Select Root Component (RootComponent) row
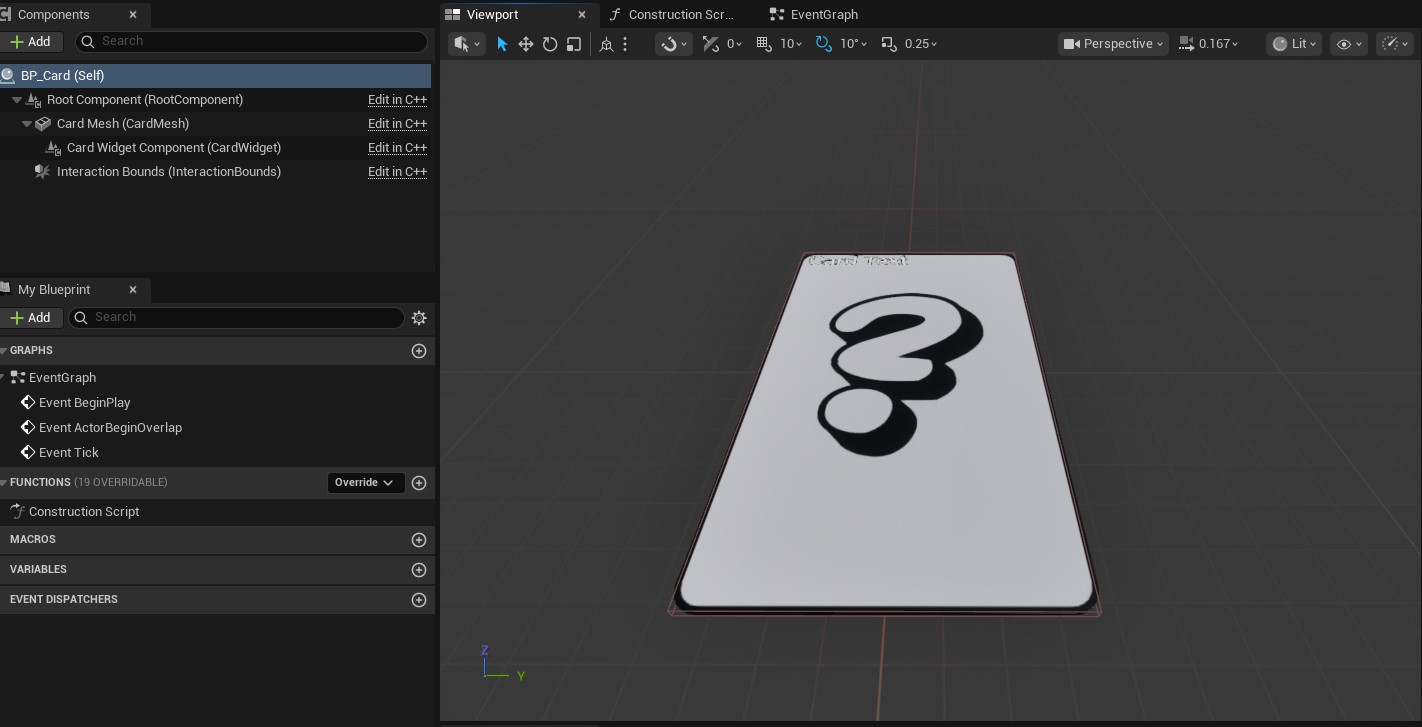1422x727 pixels. (145, 100)
